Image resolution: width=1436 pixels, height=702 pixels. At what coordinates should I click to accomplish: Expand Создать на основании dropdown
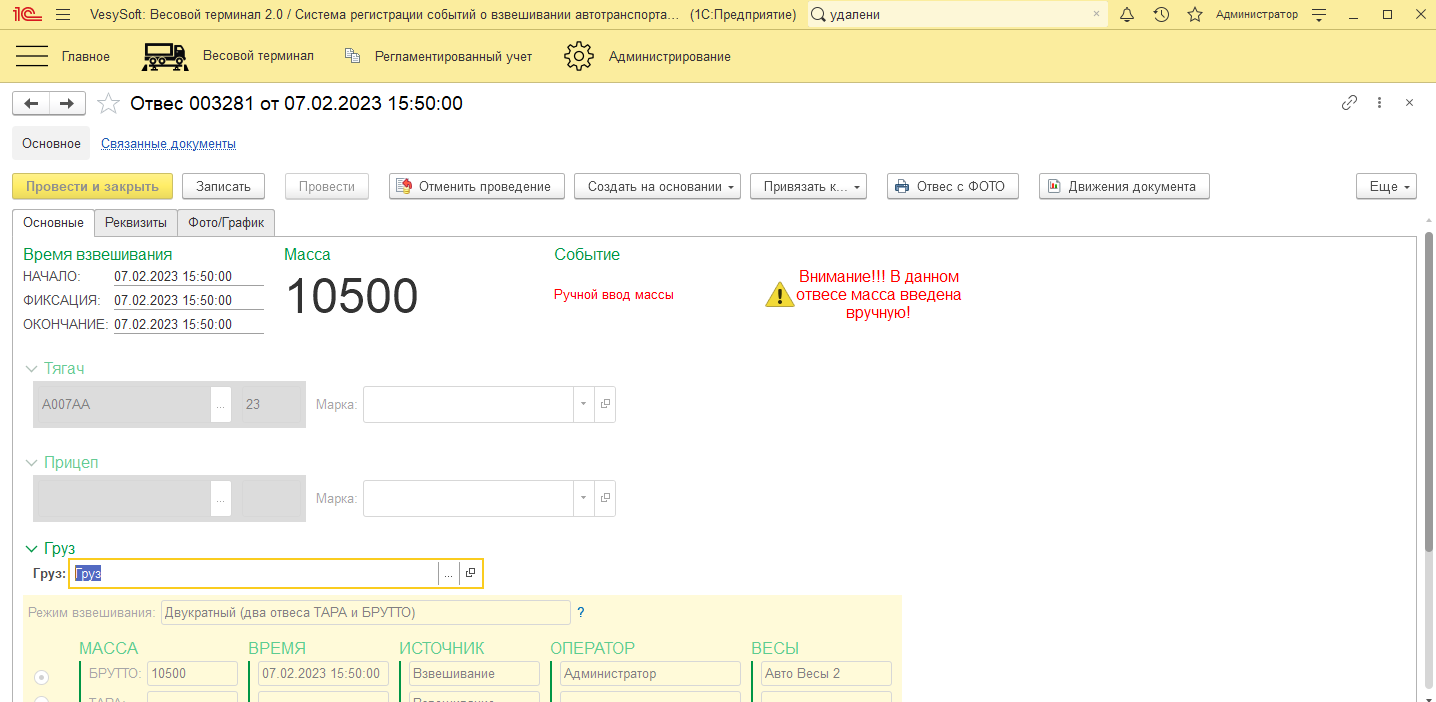tap(657, 187)
